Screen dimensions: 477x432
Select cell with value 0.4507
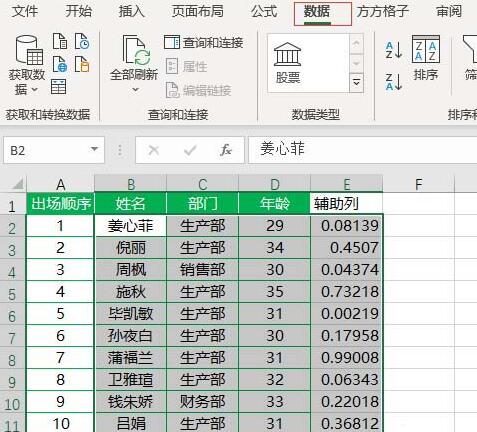[347, 248]
